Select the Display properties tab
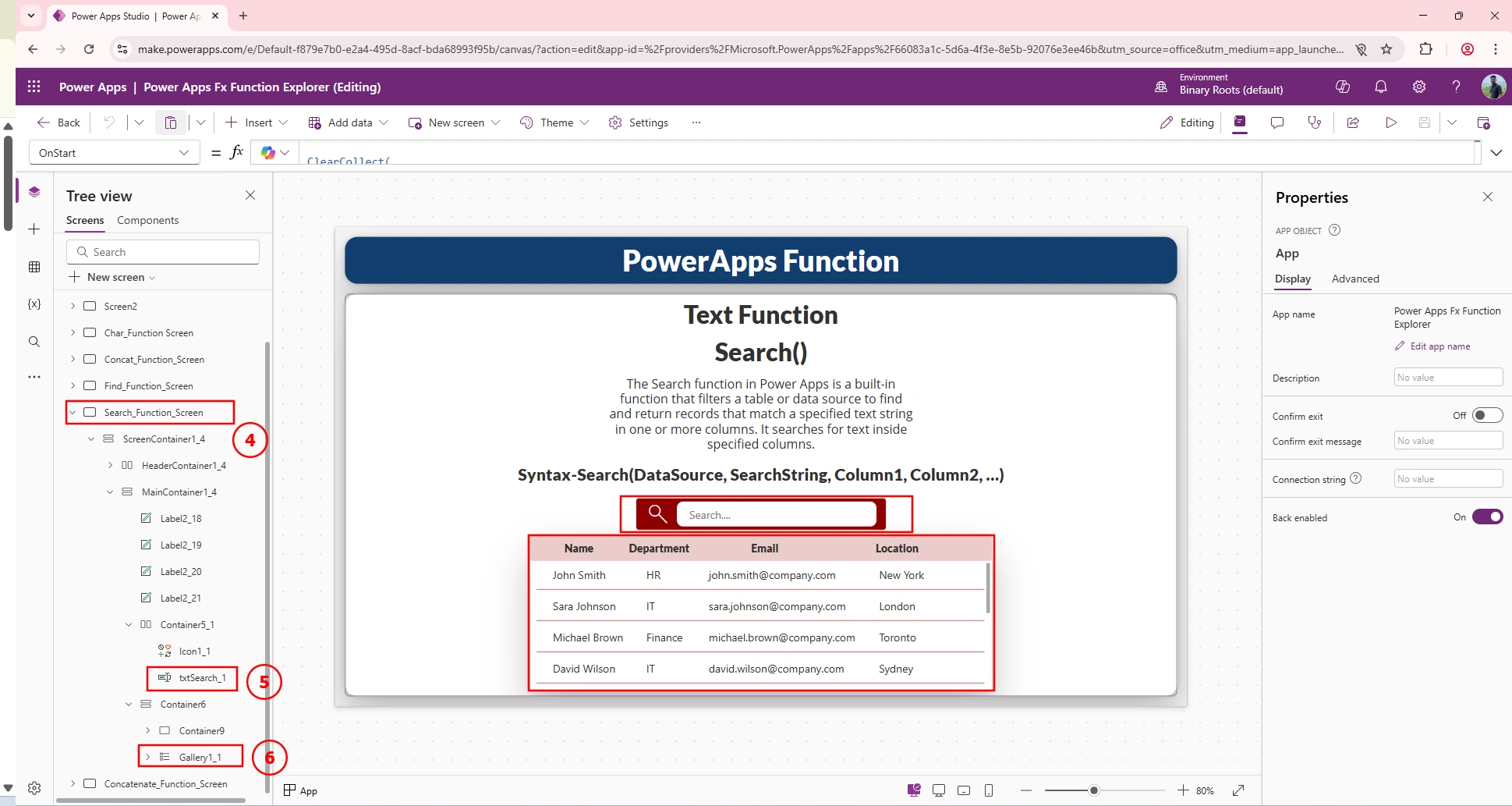The height and width of the screenshot is (806, 1512). pos(1293,279)
